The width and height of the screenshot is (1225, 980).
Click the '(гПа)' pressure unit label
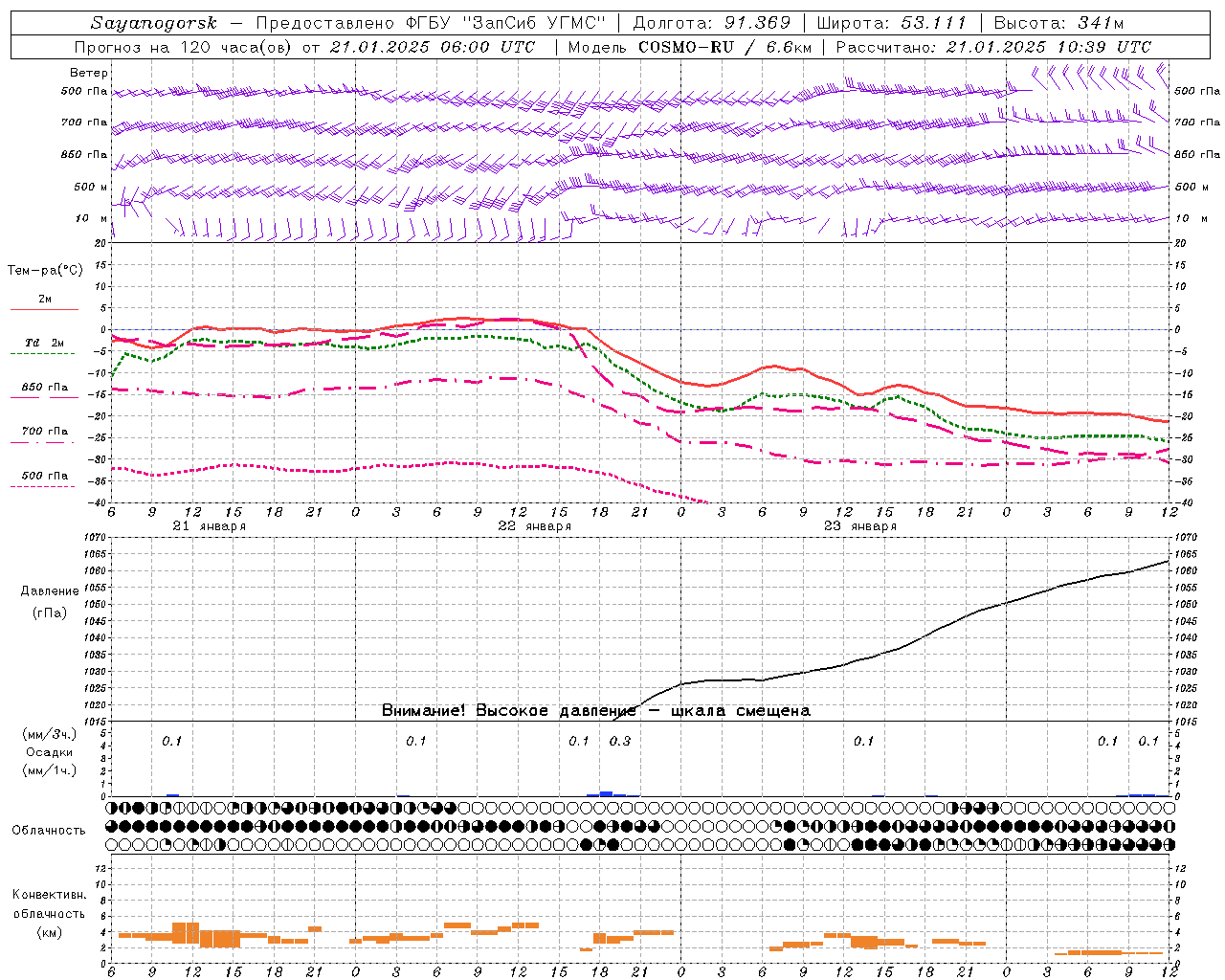[x=50, y=613]
